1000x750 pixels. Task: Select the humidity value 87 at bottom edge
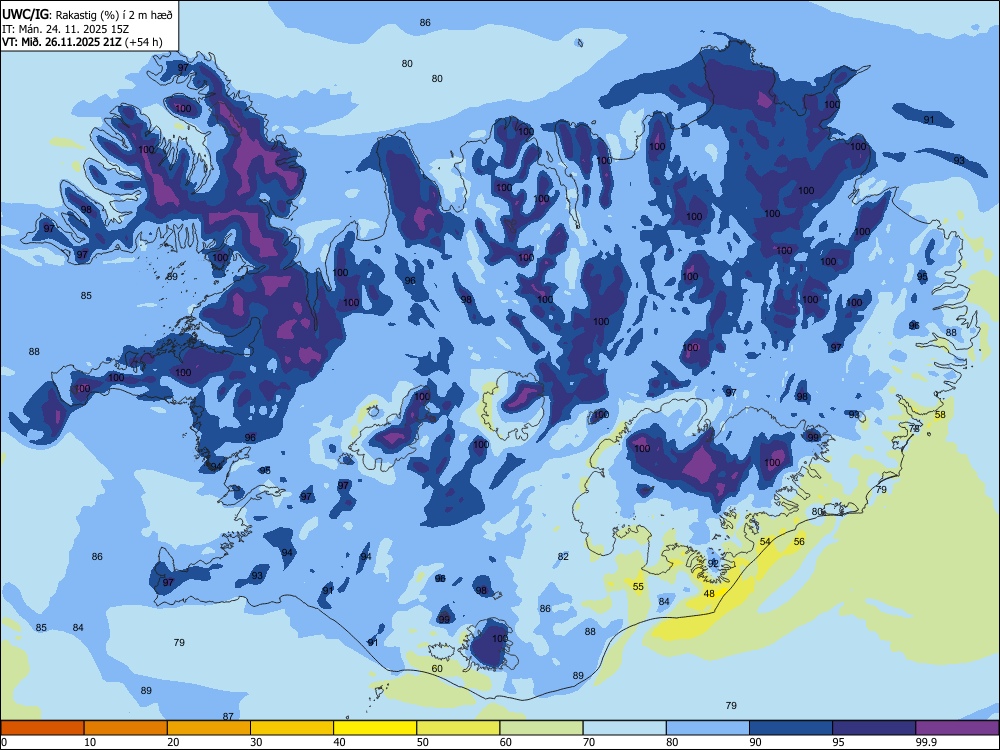pyautogui.click(x=228, y=717)
